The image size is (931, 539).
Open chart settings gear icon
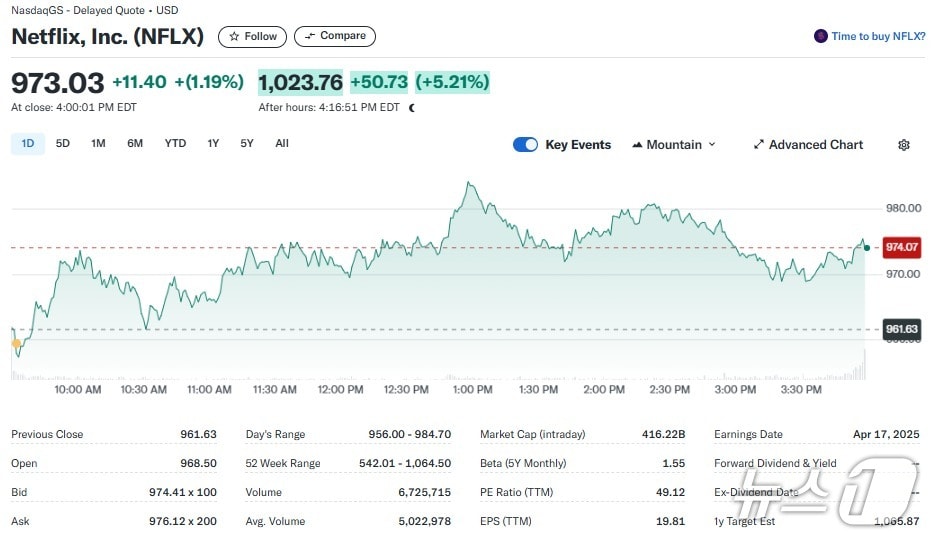point(904,145)
